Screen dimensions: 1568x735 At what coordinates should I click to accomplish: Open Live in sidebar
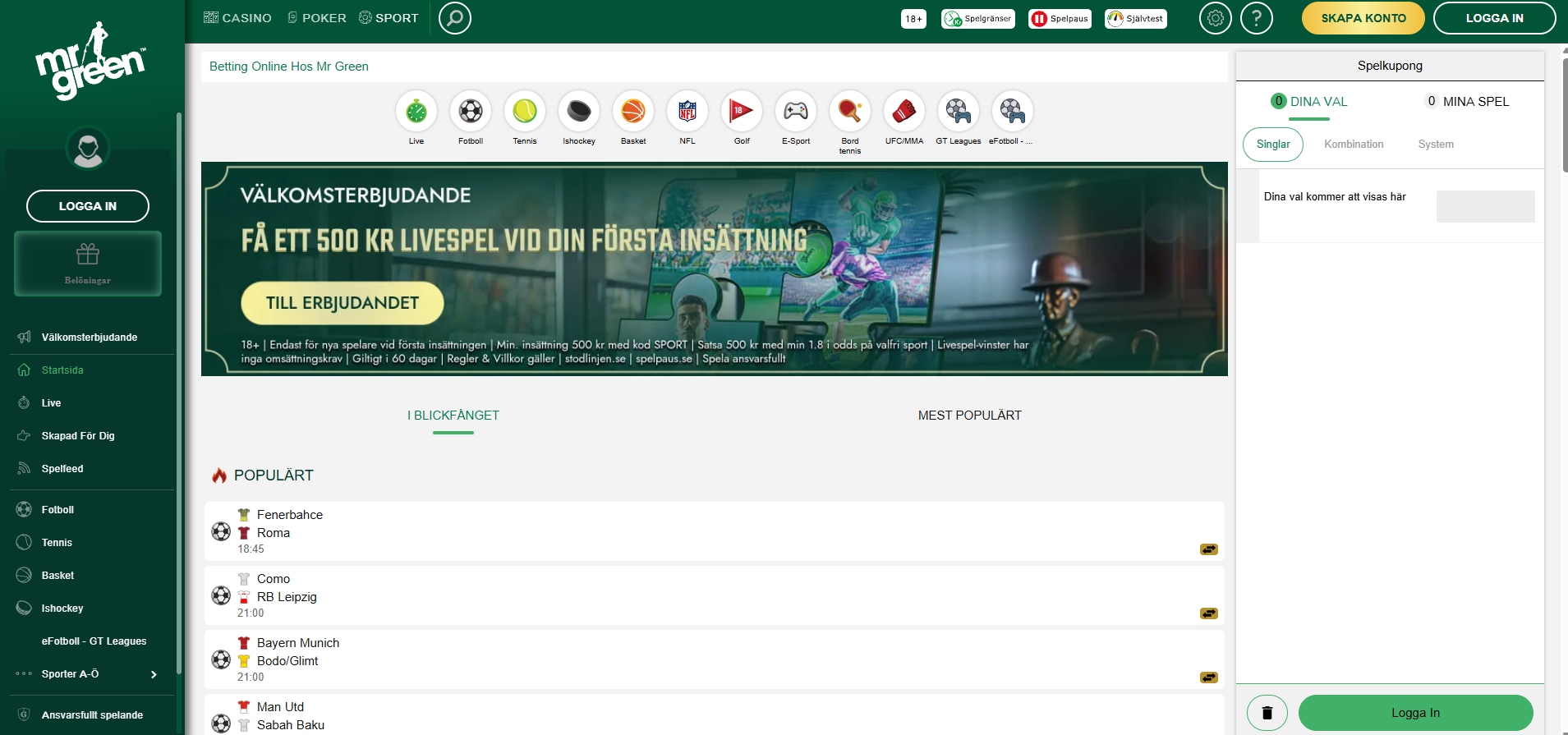coord(51,403)
